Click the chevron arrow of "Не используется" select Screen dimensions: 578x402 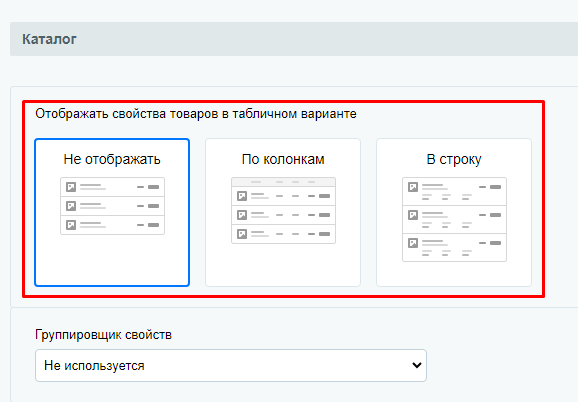(417, 366)
